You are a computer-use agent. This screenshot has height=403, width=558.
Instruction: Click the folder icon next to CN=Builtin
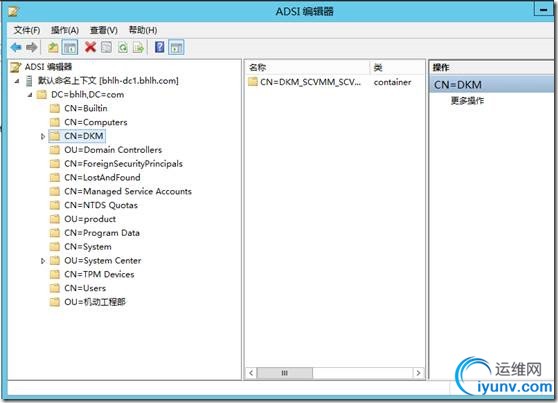55,108
